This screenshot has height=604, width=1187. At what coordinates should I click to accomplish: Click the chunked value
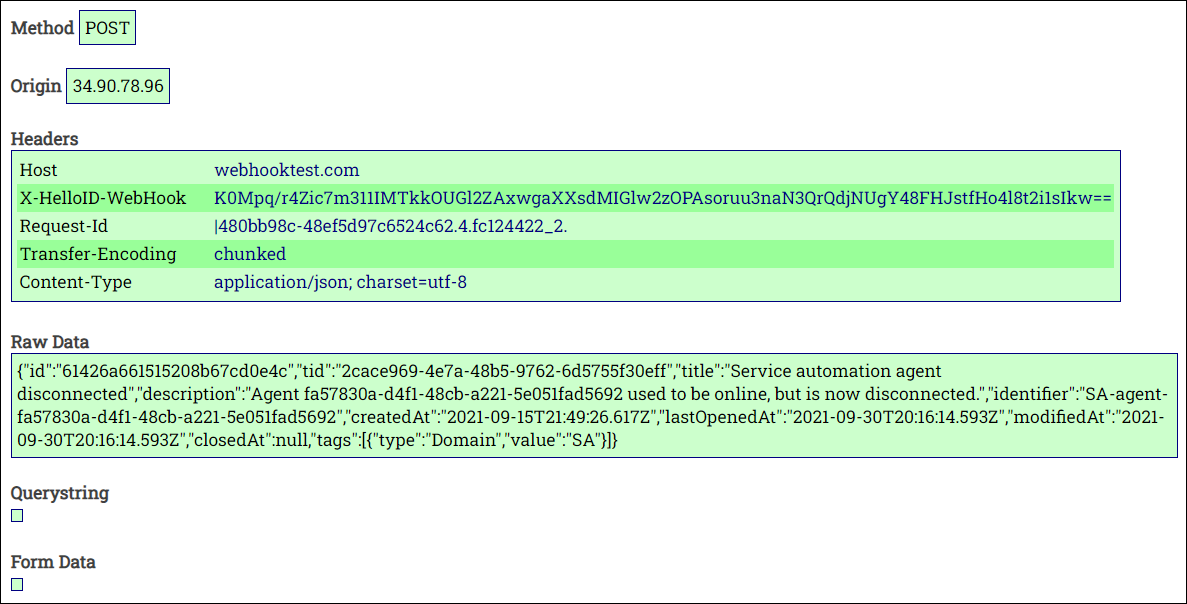pyautogui.click(x=250, y=254)
